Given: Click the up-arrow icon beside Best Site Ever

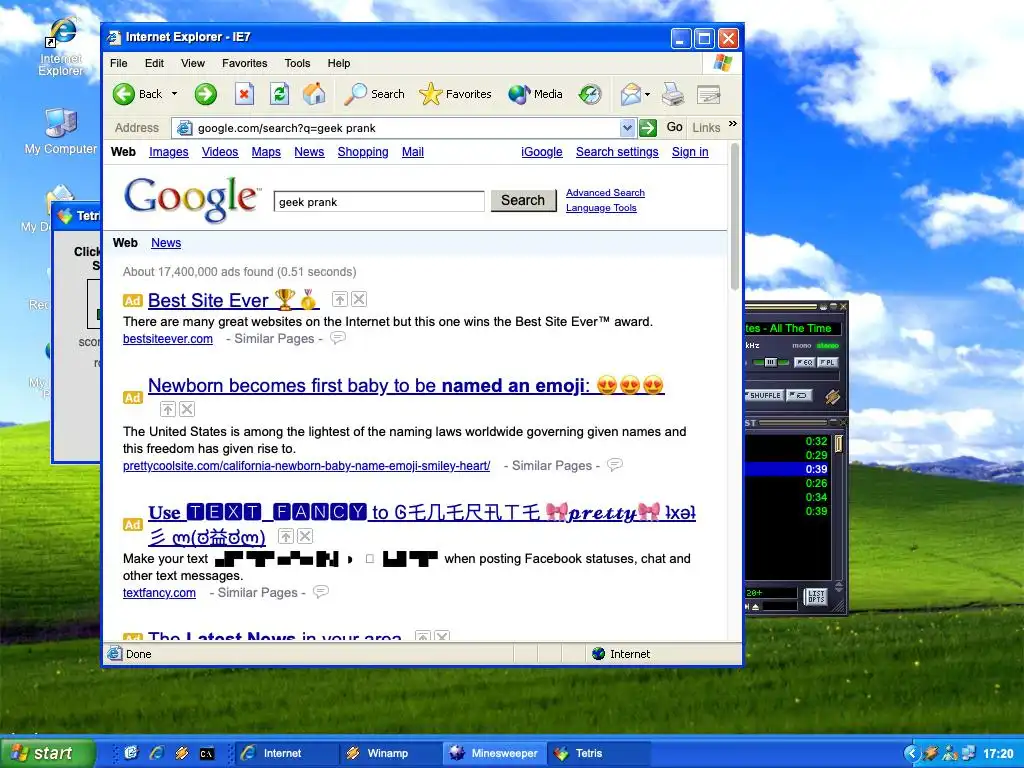Looking at the screenshot, I should pyautogui.click(x=340, y=299).
